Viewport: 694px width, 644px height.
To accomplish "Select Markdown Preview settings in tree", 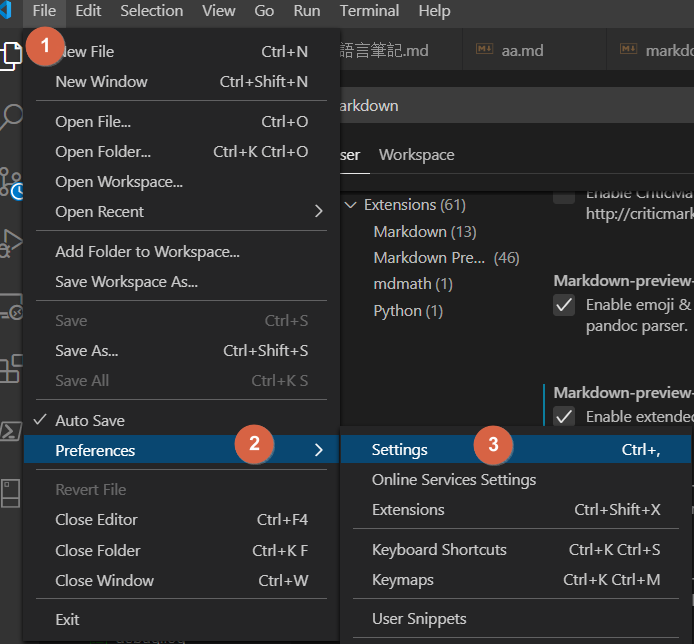I will (430, 258).
